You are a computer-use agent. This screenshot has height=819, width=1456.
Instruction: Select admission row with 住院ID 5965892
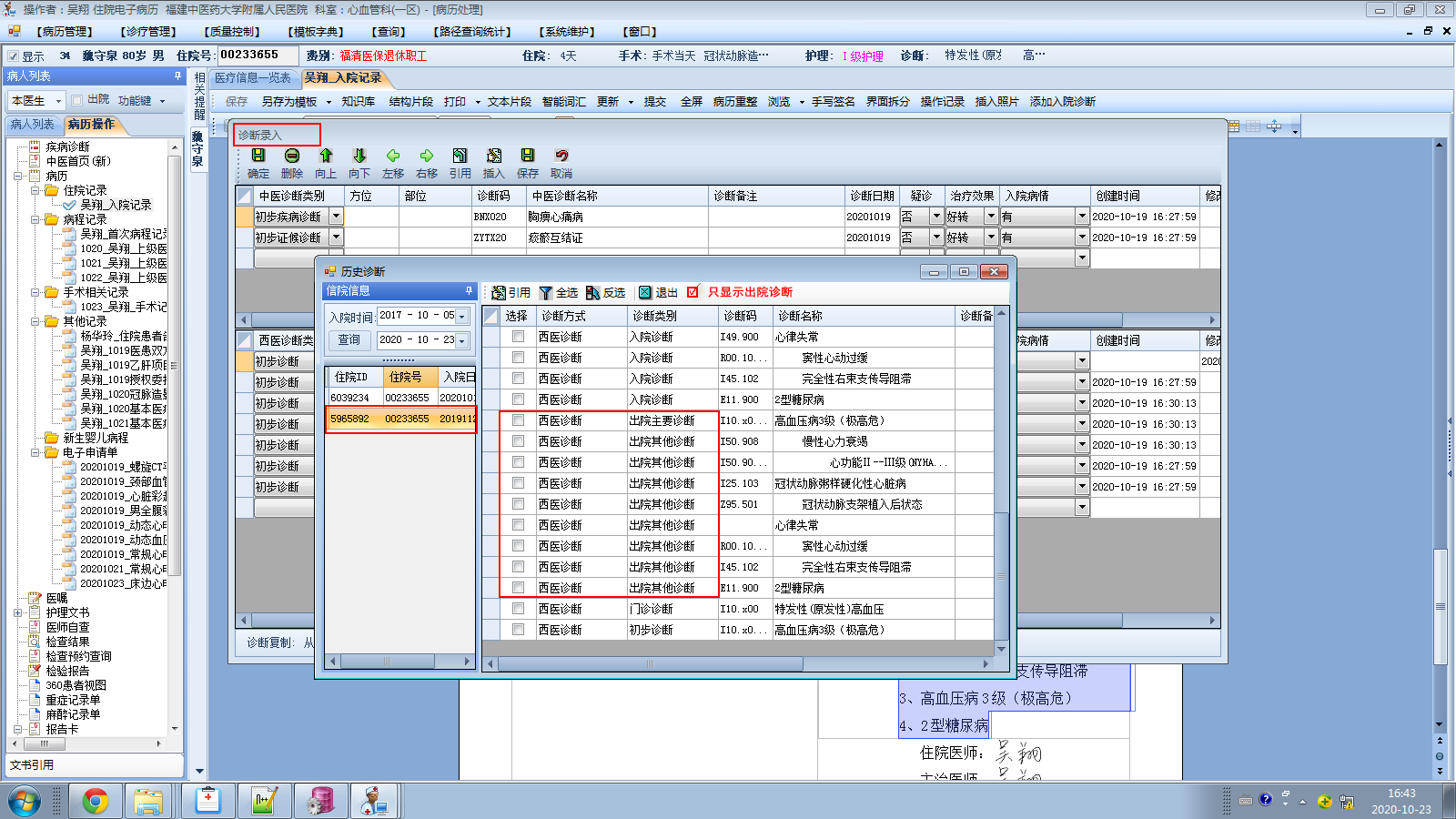tap(400, 419)
